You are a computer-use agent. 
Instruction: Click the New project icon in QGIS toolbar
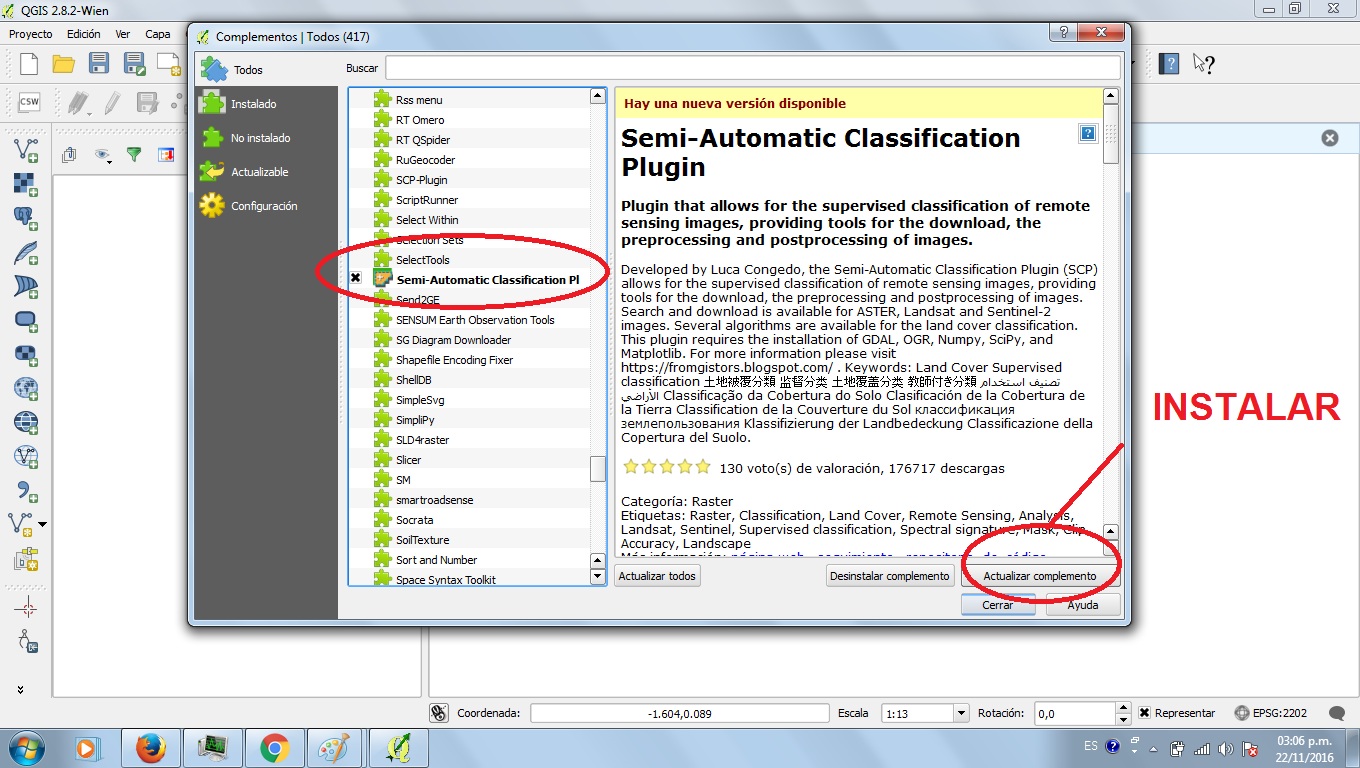coord(29,65)
